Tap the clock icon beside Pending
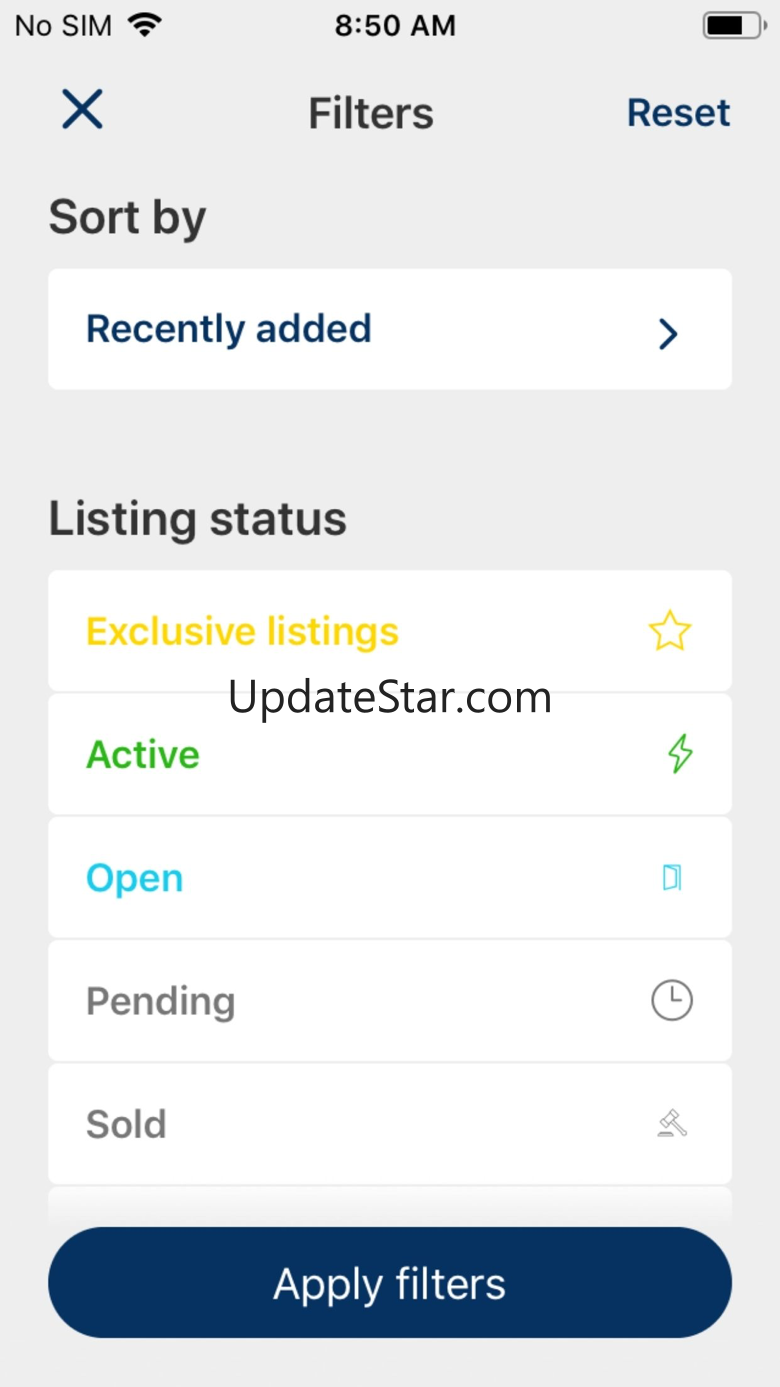Screen dimensions: 780x1387 tap(672, 1000)
